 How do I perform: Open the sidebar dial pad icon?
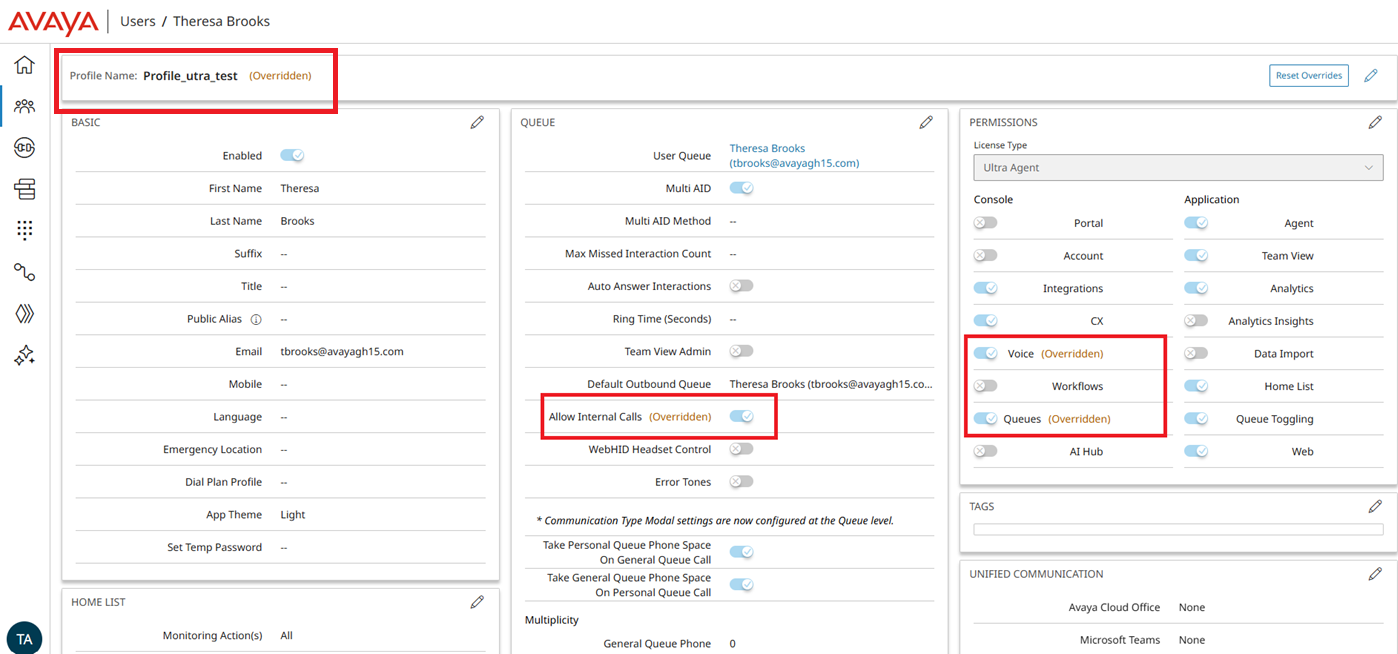coord(24,230)
